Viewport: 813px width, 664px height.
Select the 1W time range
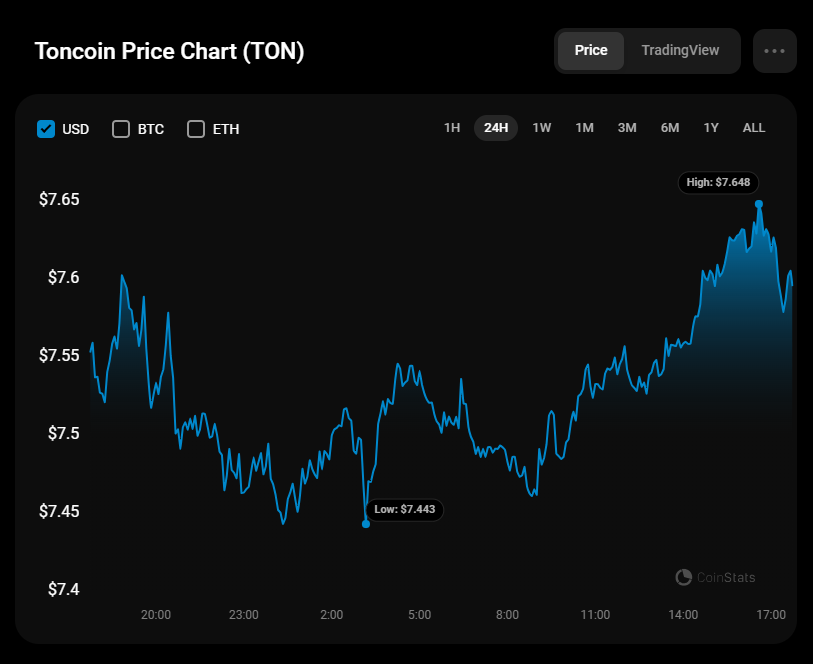click(542, 128)
